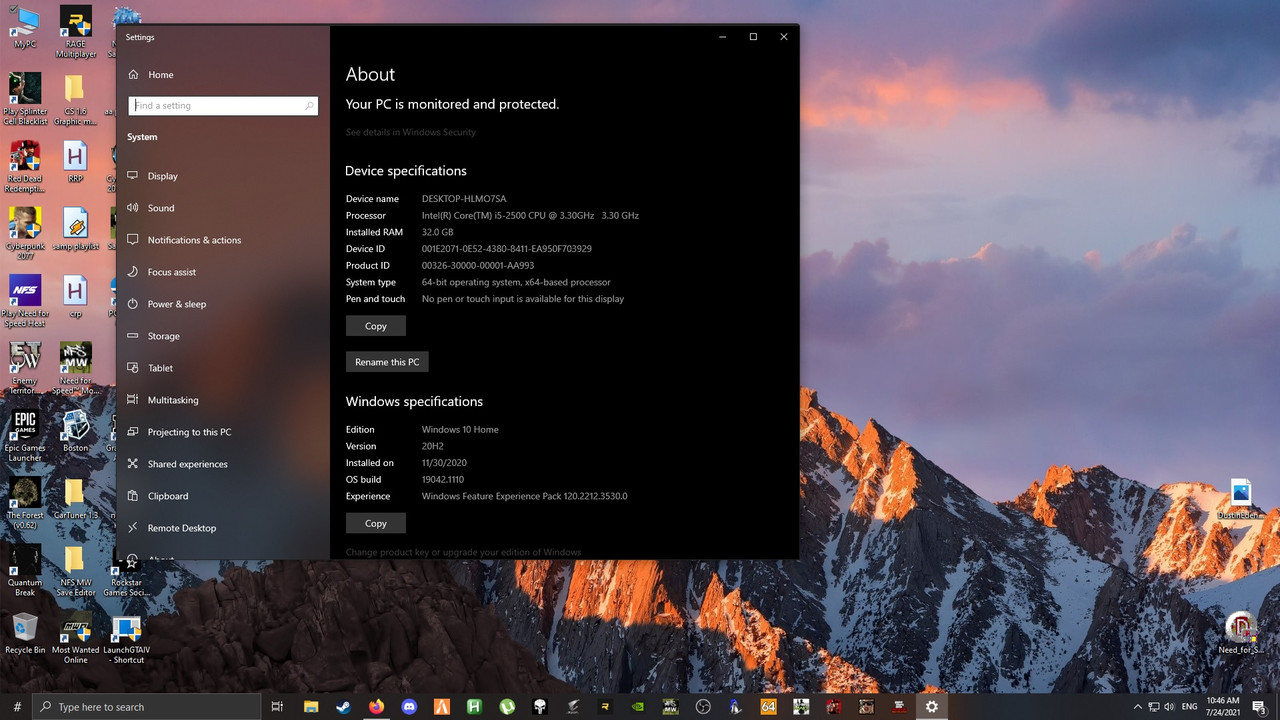This screenshot has width=1280, height=720.
Task: Click the taskbar Type here to search box
Action: tap(145, 707)
